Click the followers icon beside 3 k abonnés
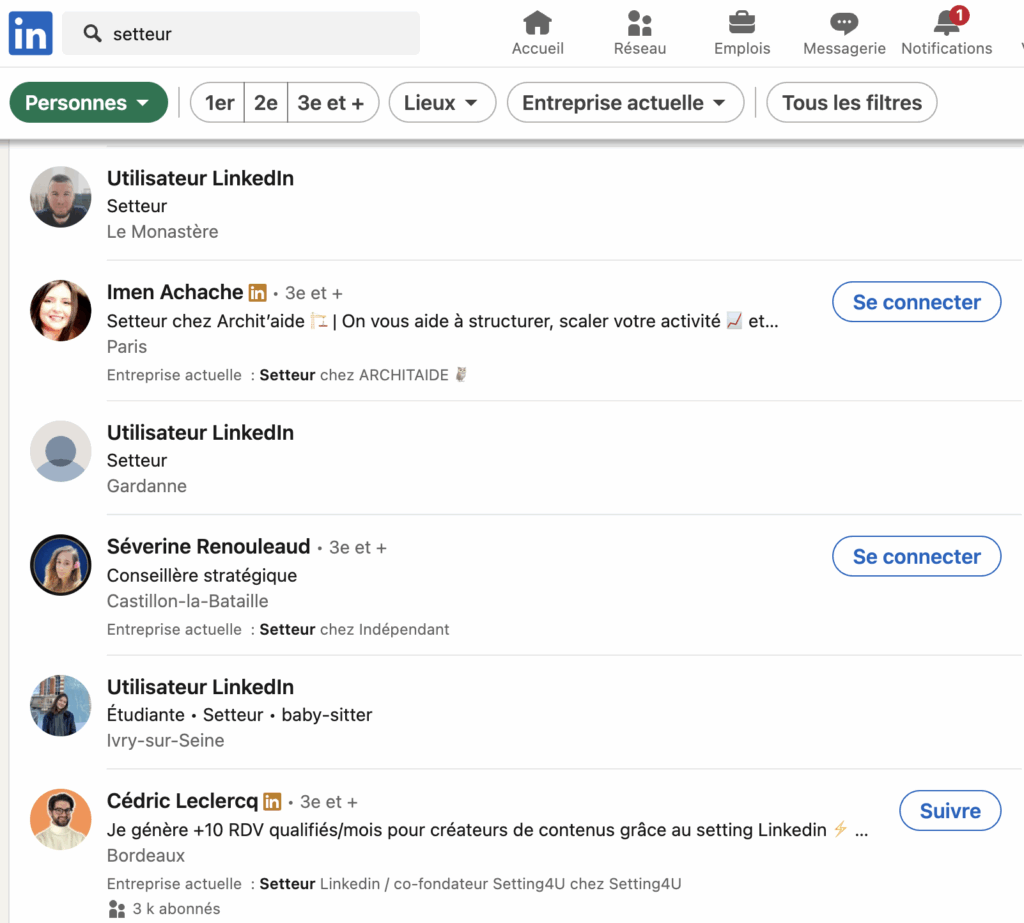Image resolution: width=1024 pixels, height=923 pixels. click(117, 909)
